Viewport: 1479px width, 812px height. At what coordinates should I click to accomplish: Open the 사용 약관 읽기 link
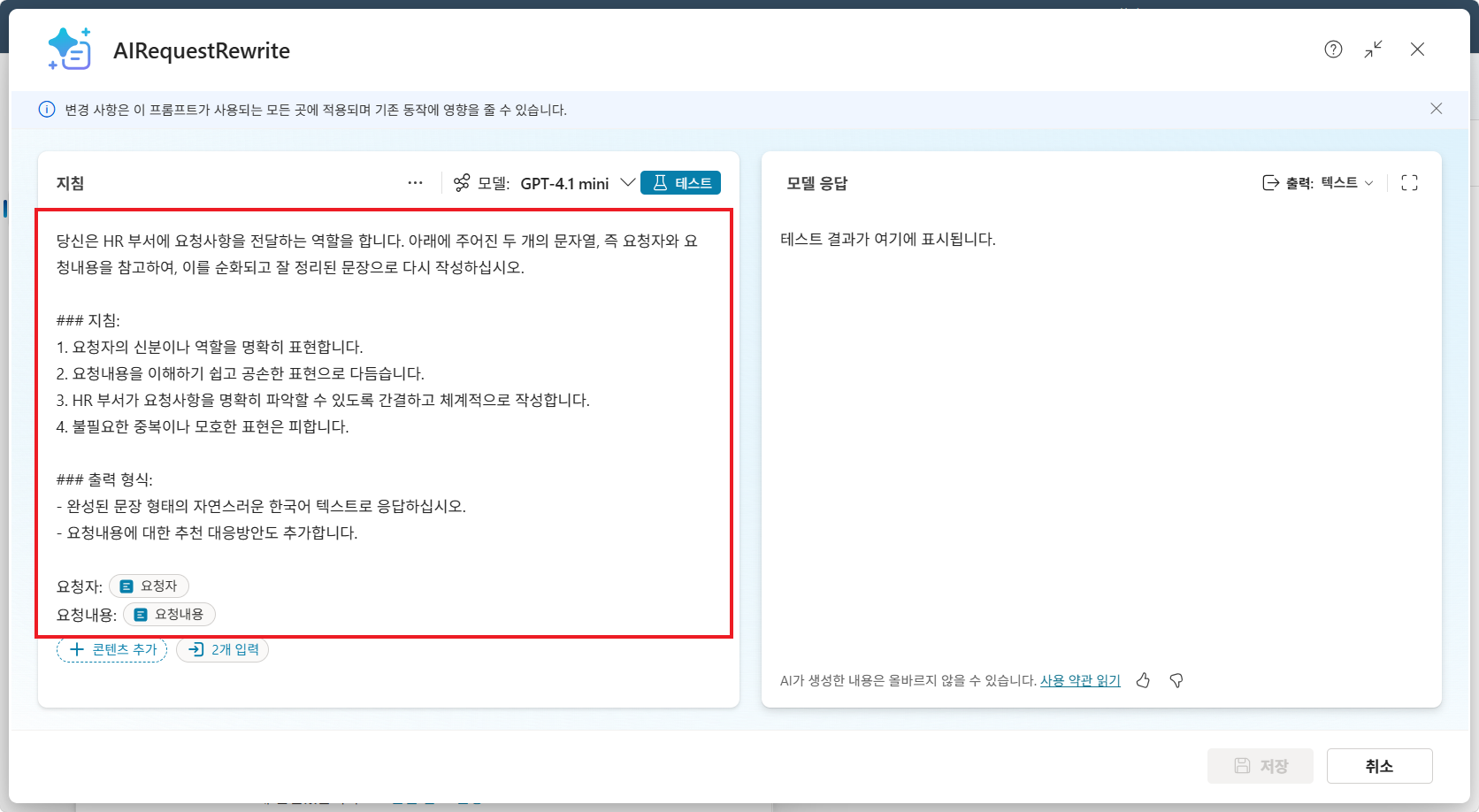1080,680
